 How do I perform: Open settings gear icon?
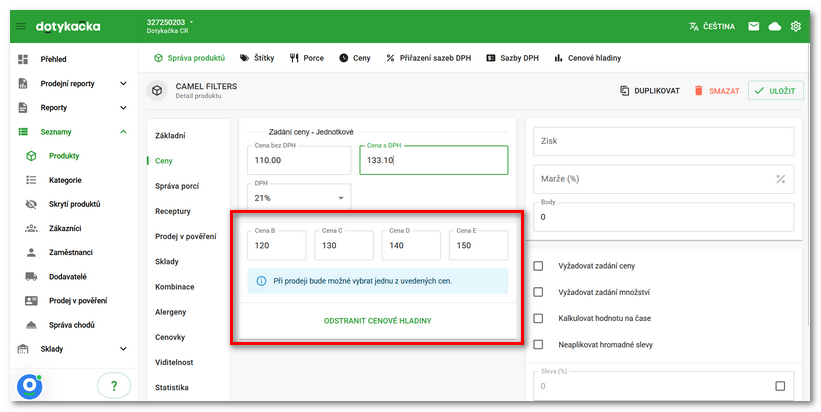click(796, 26)
